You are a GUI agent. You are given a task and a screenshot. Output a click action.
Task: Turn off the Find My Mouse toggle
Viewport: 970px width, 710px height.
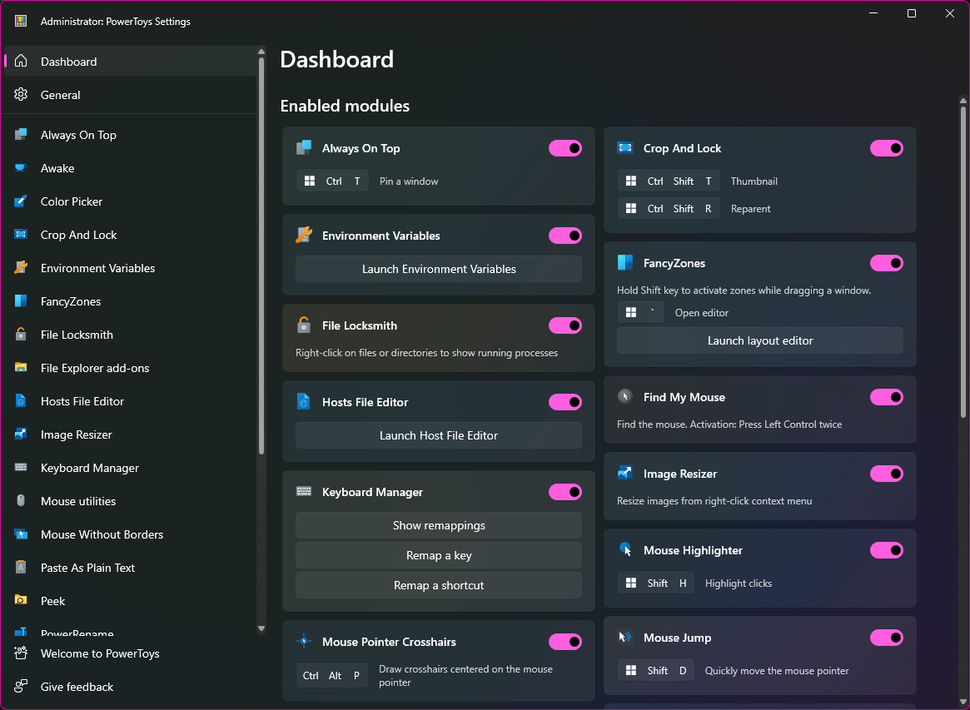[886, 397]
